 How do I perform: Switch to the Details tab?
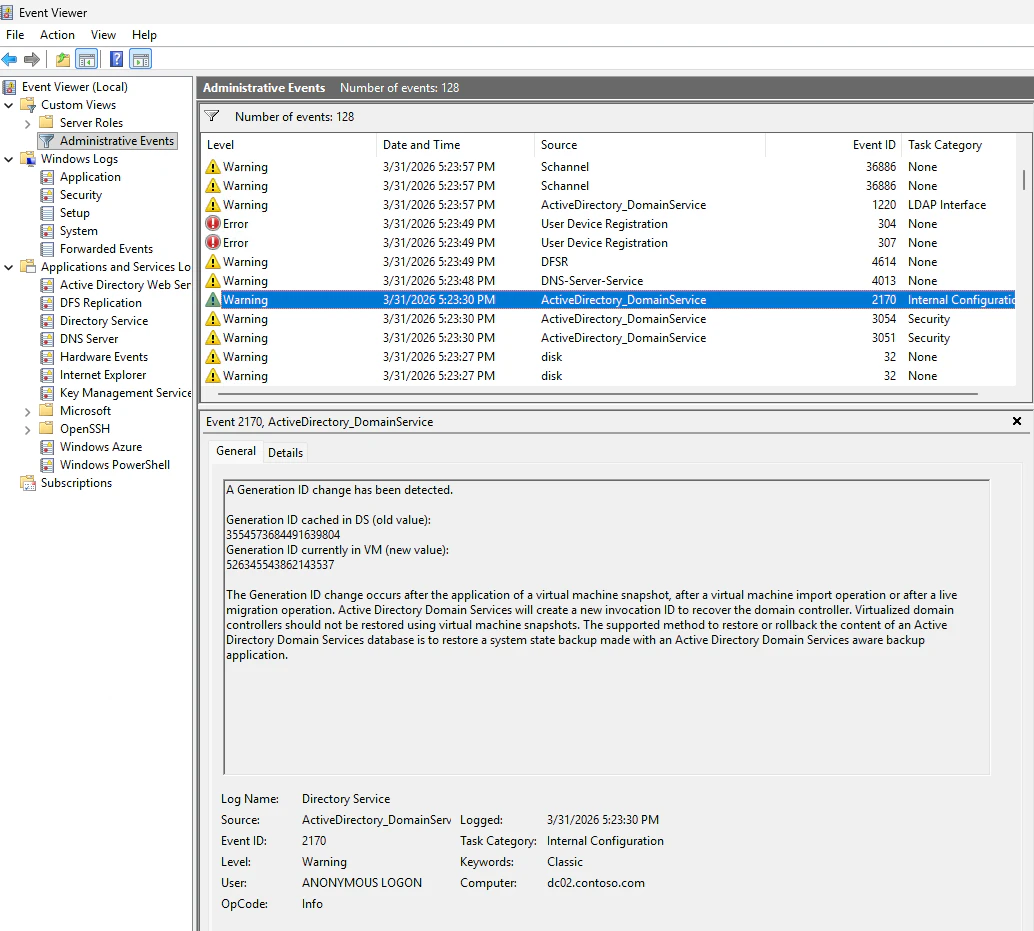286,453
